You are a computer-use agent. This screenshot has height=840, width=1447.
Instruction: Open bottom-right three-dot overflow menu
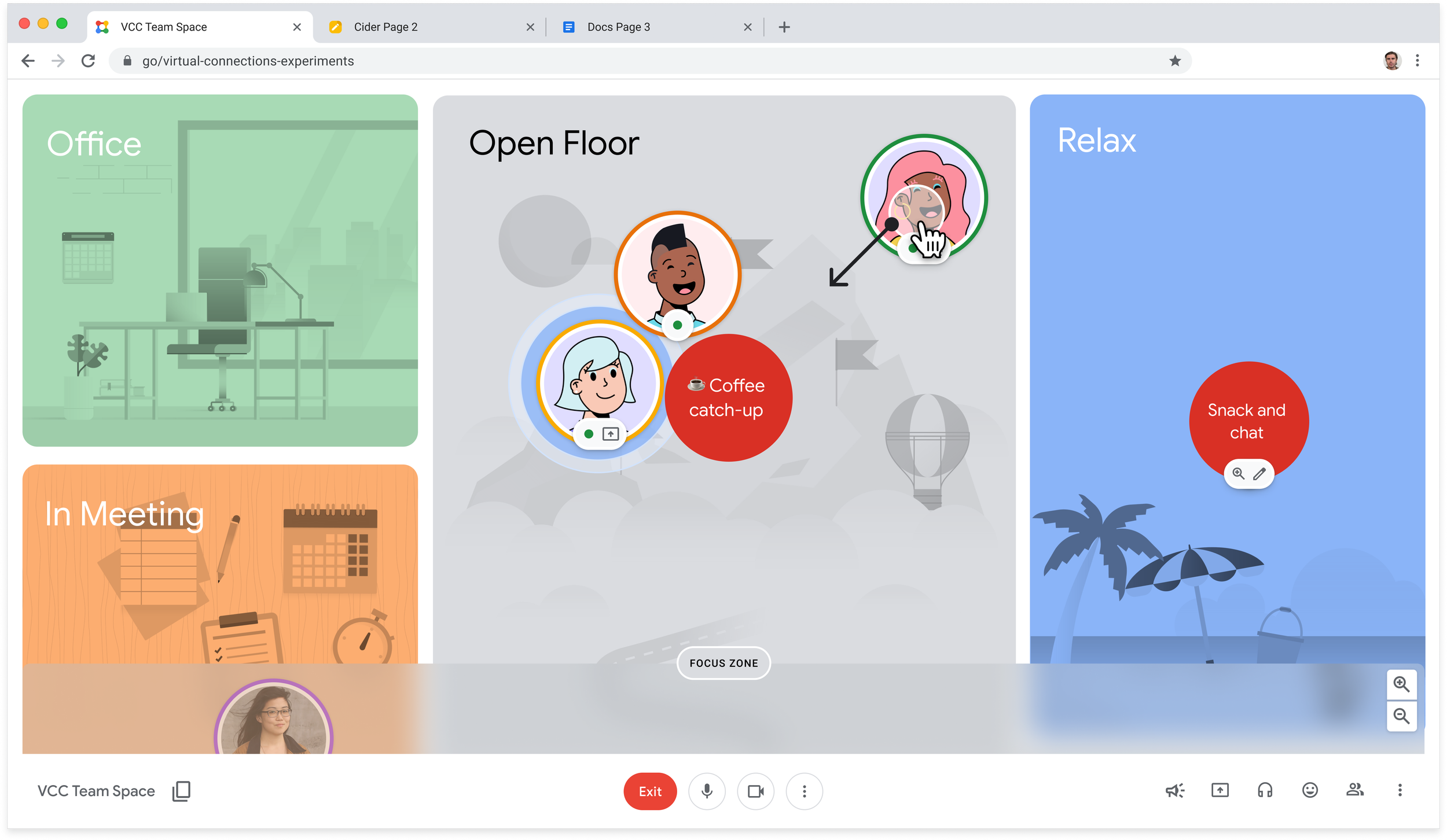coord(1400,790)
